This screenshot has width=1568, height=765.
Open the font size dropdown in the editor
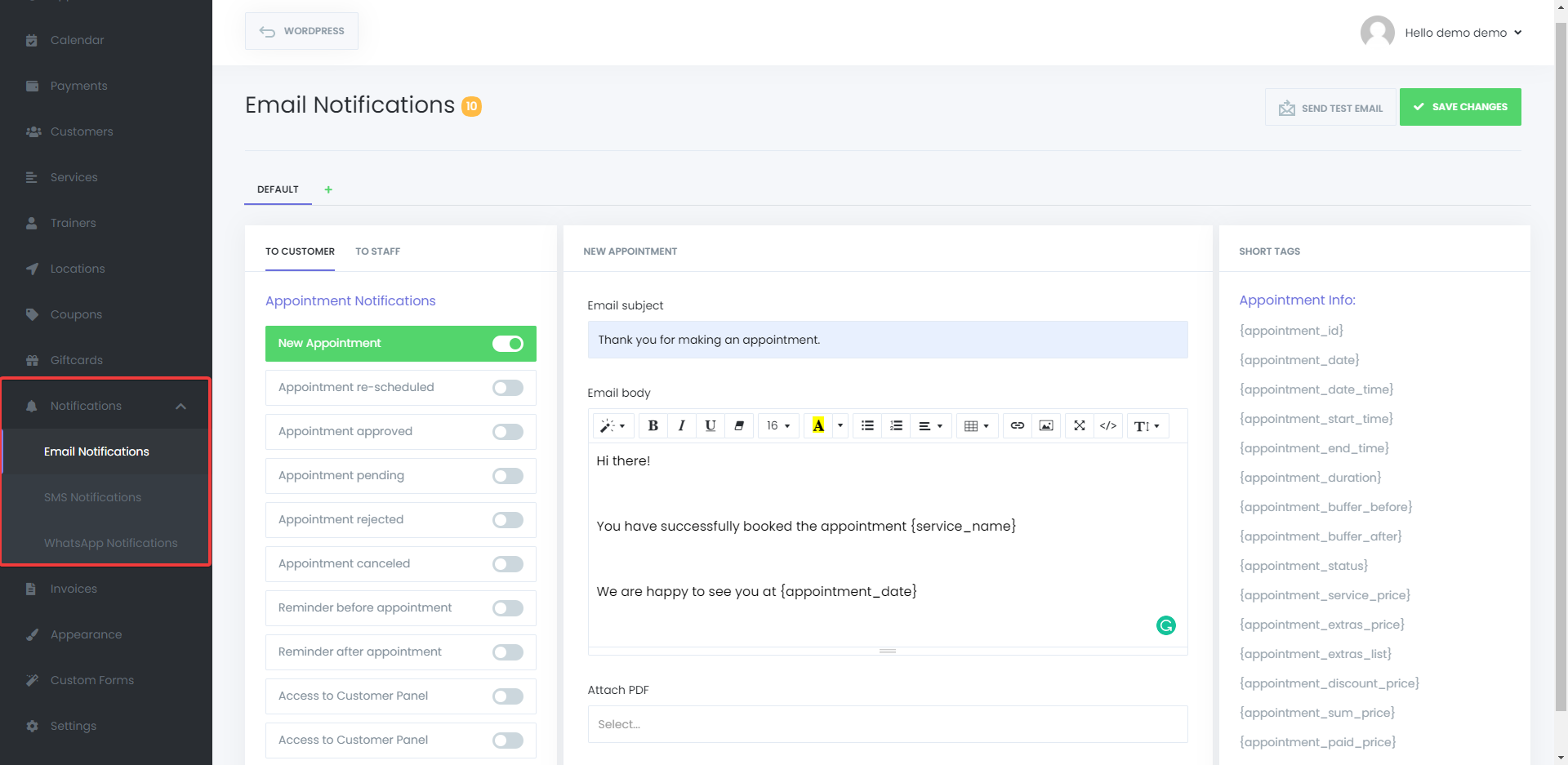pos(777,425)
